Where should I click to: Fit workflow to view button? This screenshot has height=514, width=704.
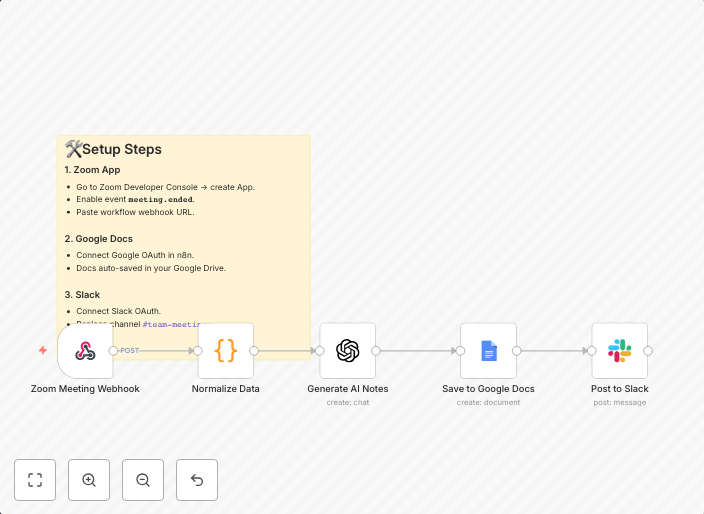coord(35,480)
